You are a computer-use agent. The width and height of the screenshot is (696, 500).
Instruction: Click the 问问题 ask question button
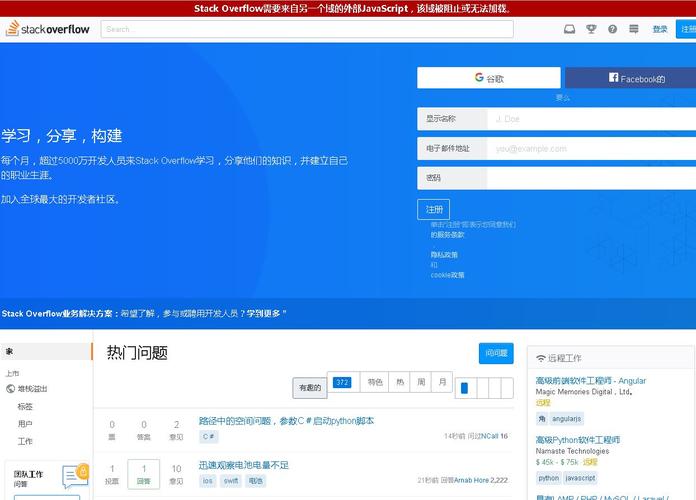496,353
